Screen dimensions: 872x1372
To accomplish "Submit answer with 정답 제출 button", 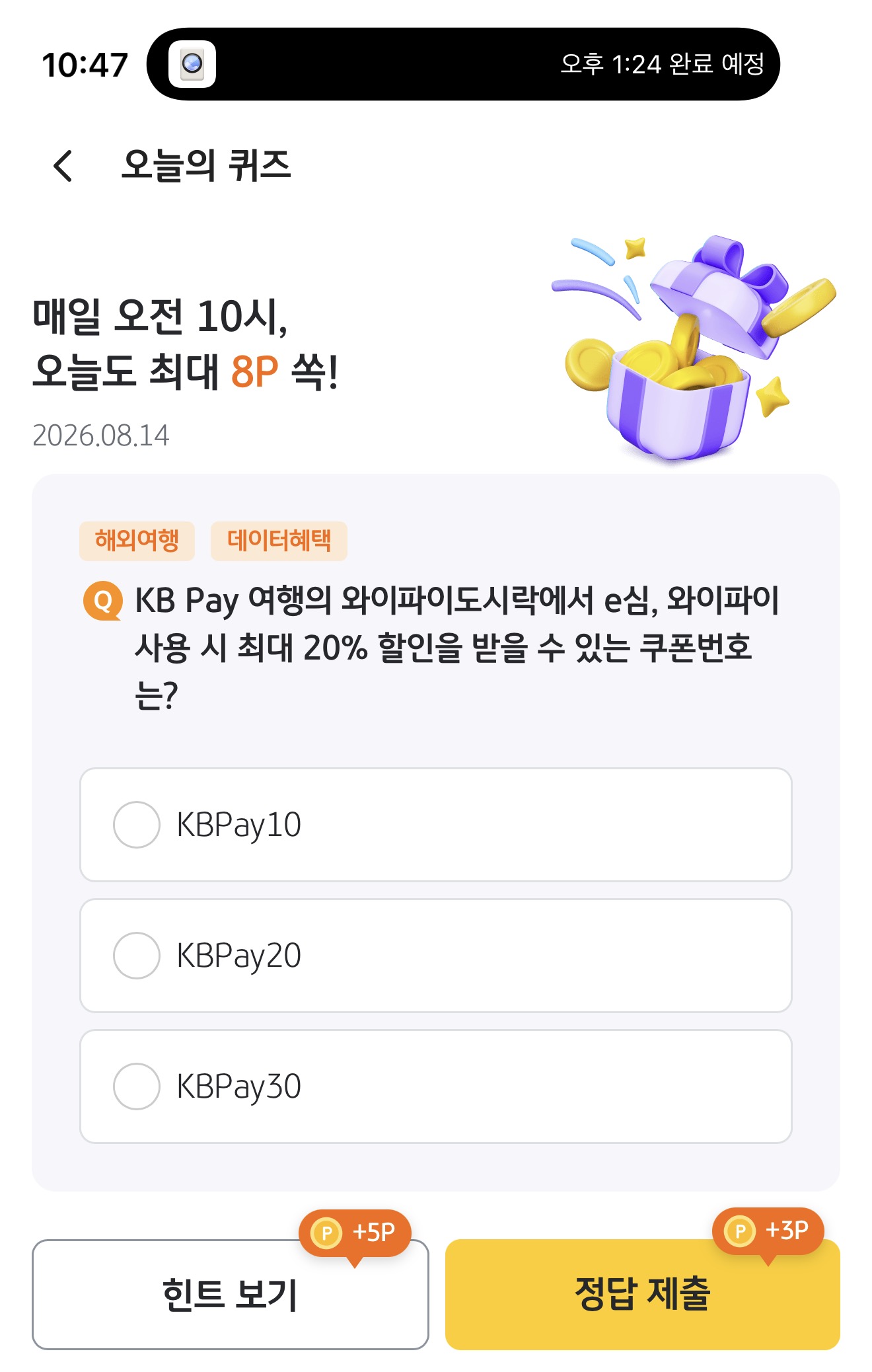I will pos(643,1294).
